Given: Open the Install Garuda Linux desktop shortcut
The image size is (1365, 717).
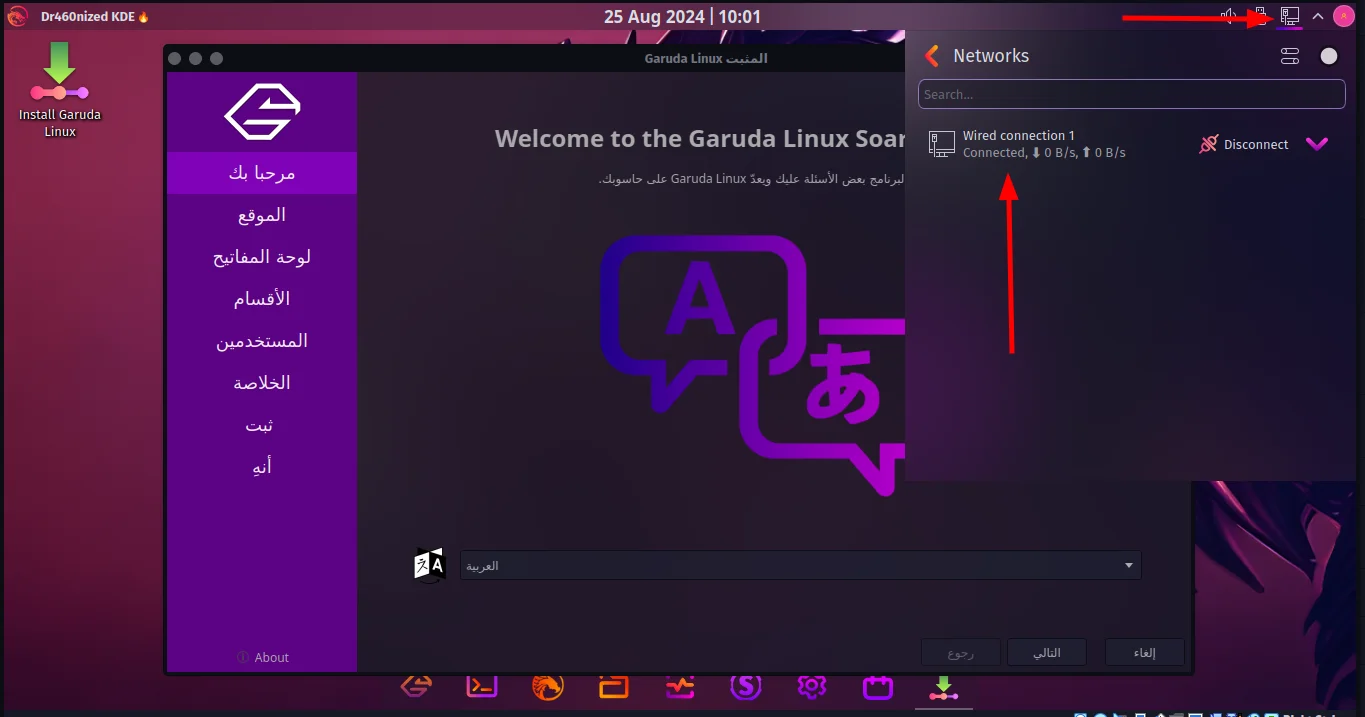Looking at the screenshot, I should tap(60, 90).
